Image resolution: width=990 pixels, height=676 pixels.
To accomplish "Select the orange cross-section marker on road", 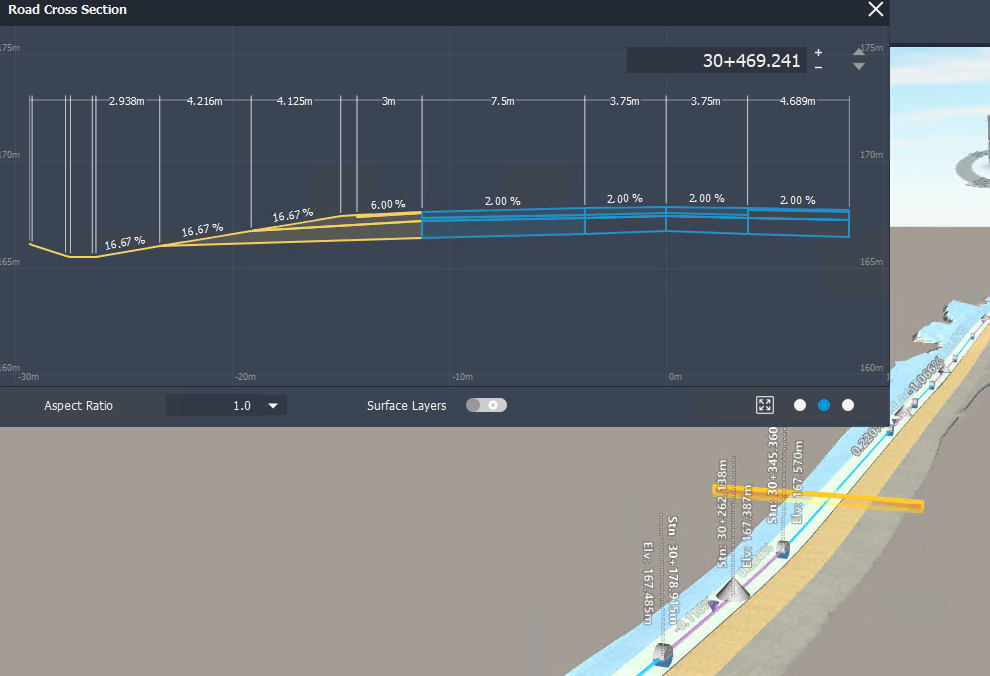I will click(818, 497).
